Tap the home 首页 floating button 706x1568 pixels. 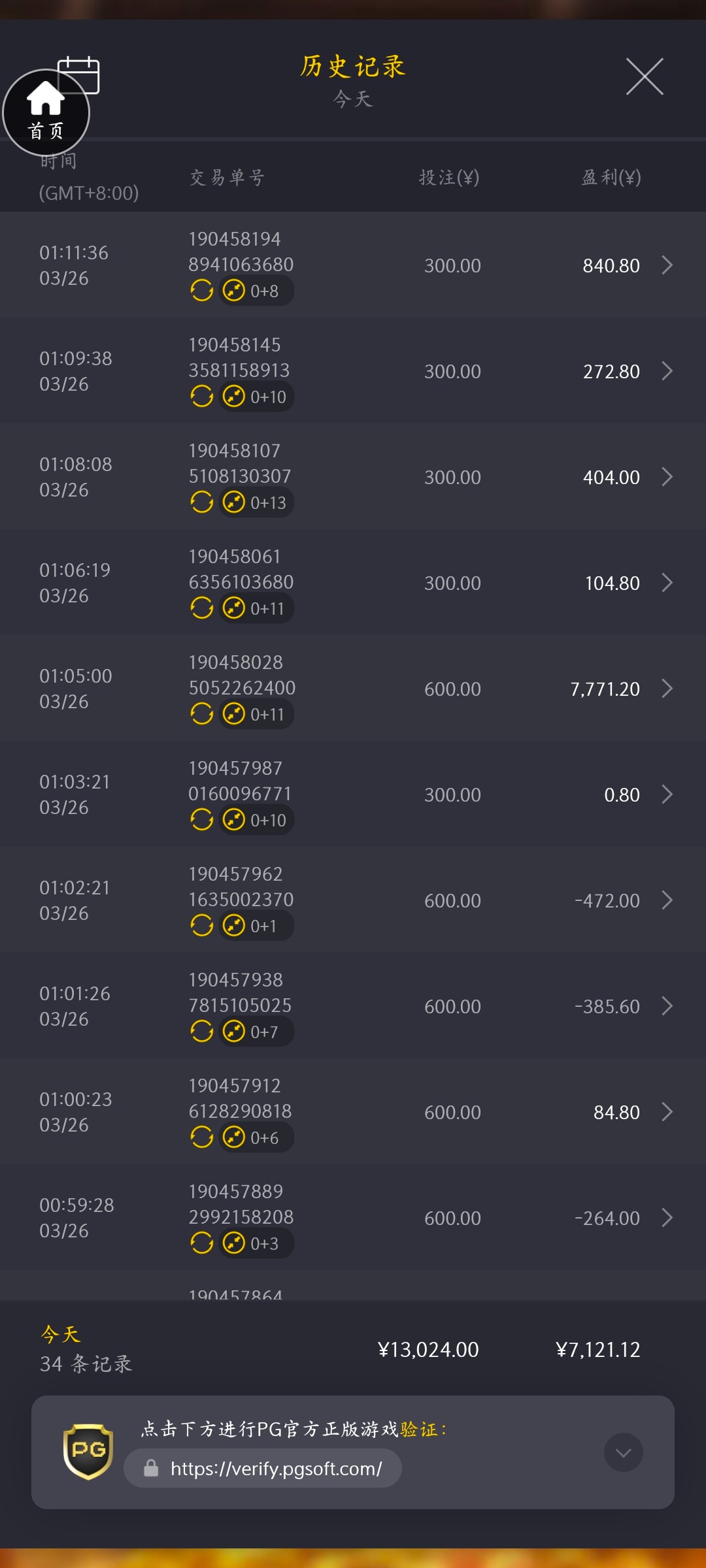tap(46, 113)
